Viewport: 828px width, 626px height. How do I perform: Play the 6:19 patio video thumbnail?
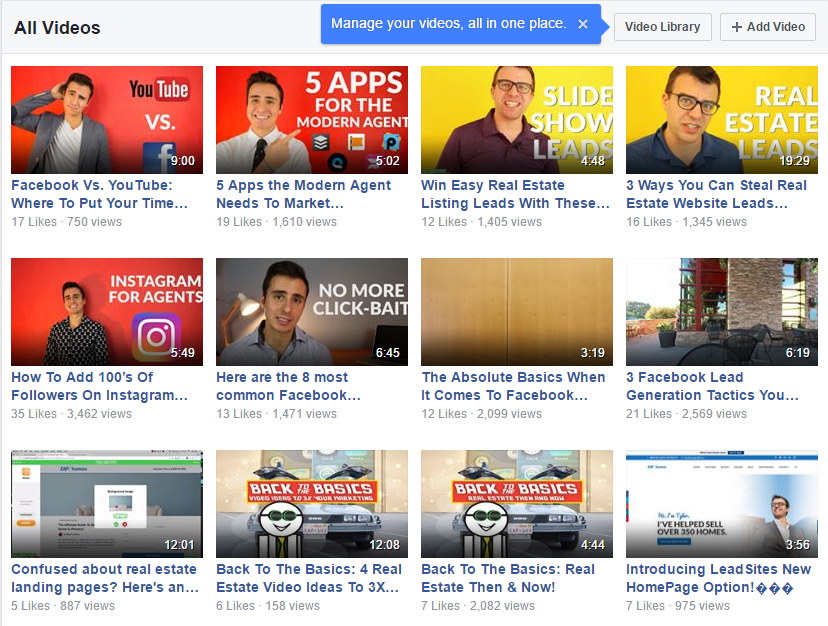click(x=721, y=312)
